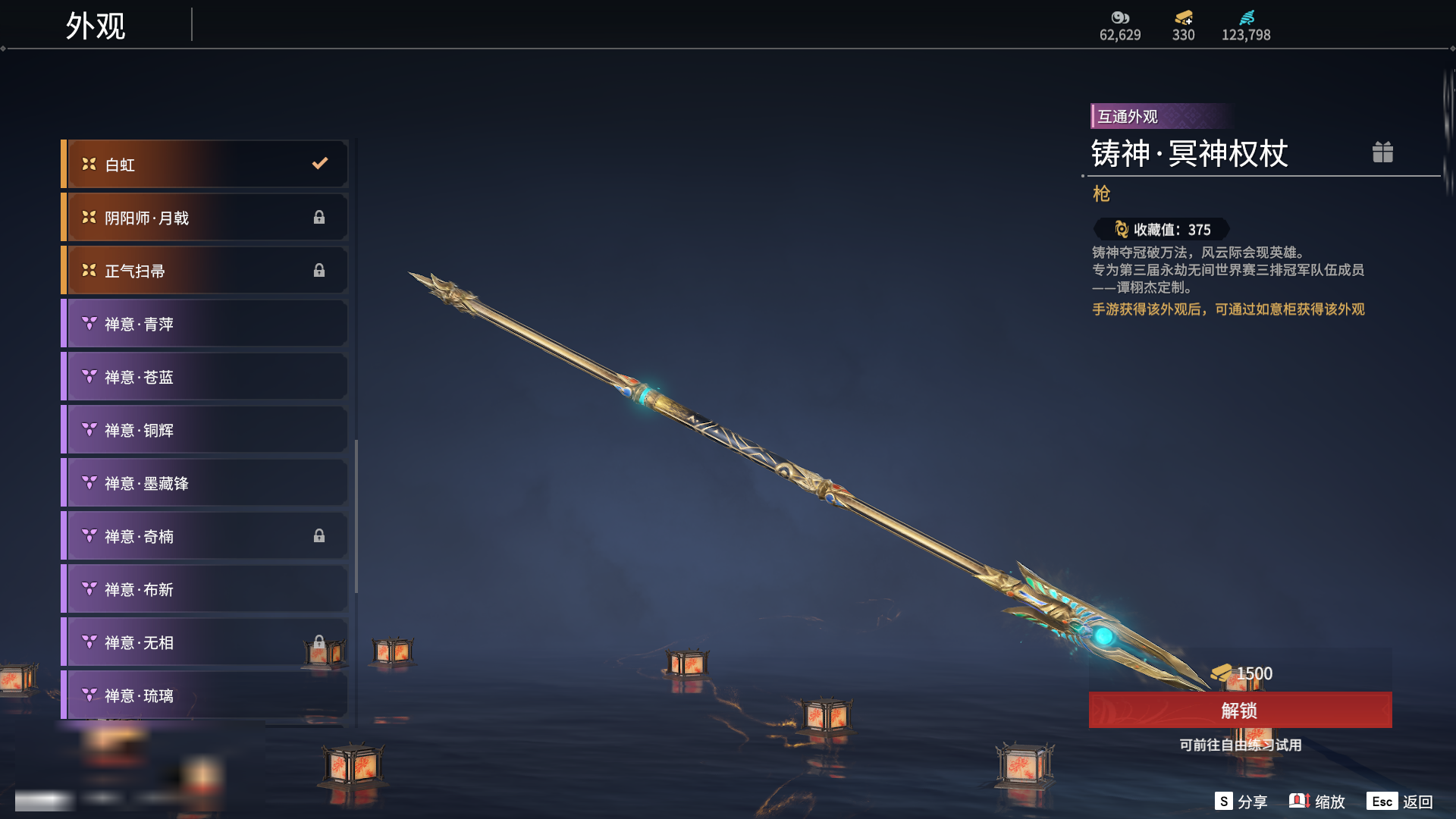Open the 外观 tab header
This screenshot has width=1456, height=819.
click(96, 26)
